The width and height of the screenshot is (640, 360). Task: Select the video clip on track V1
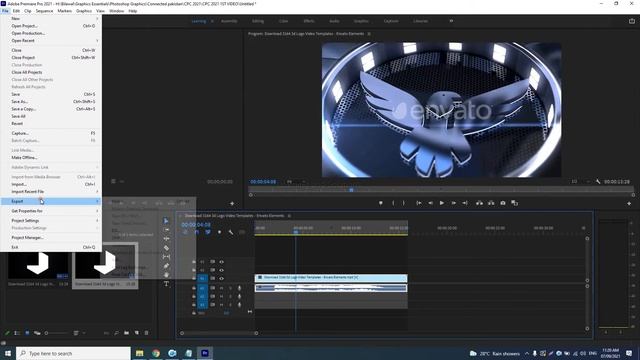pyautogui.click(x=331, y=278)
